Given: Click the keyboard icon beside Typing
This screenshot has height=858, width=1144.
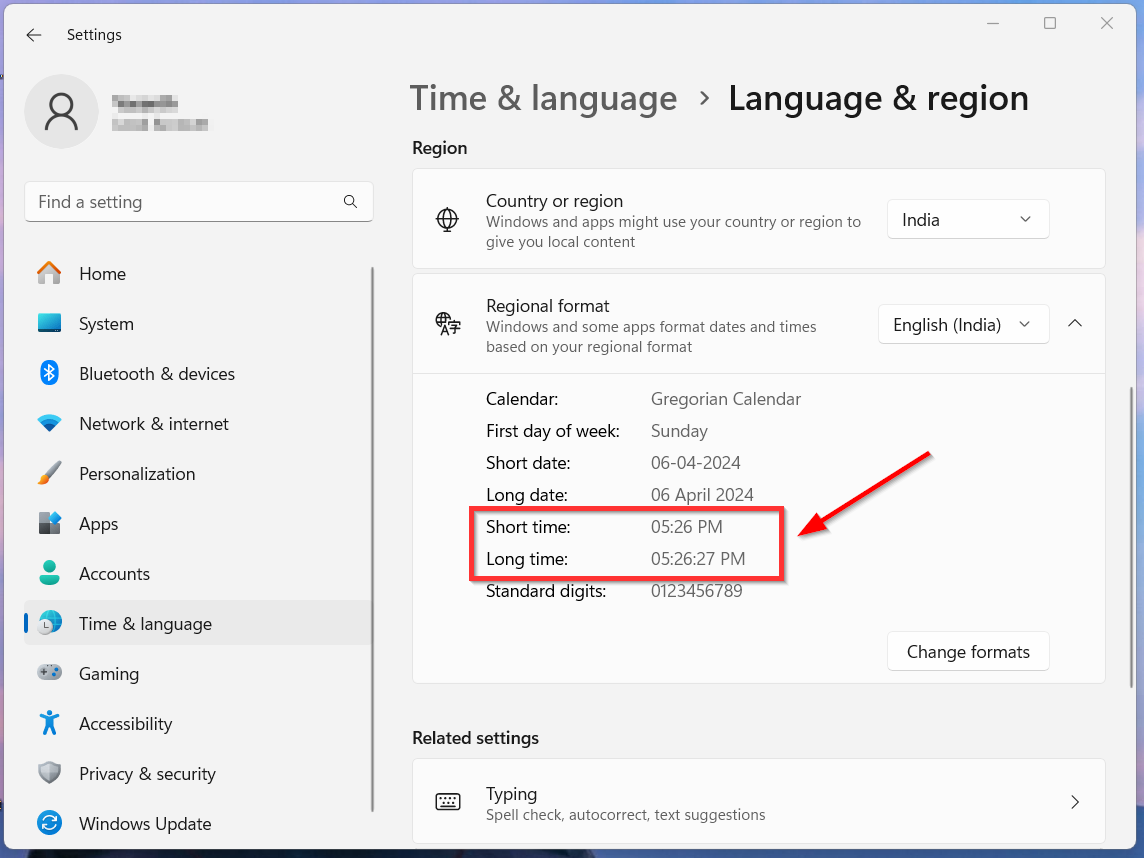Looking at the screenshot, I should pyautogui.click(x=448, y=802).
